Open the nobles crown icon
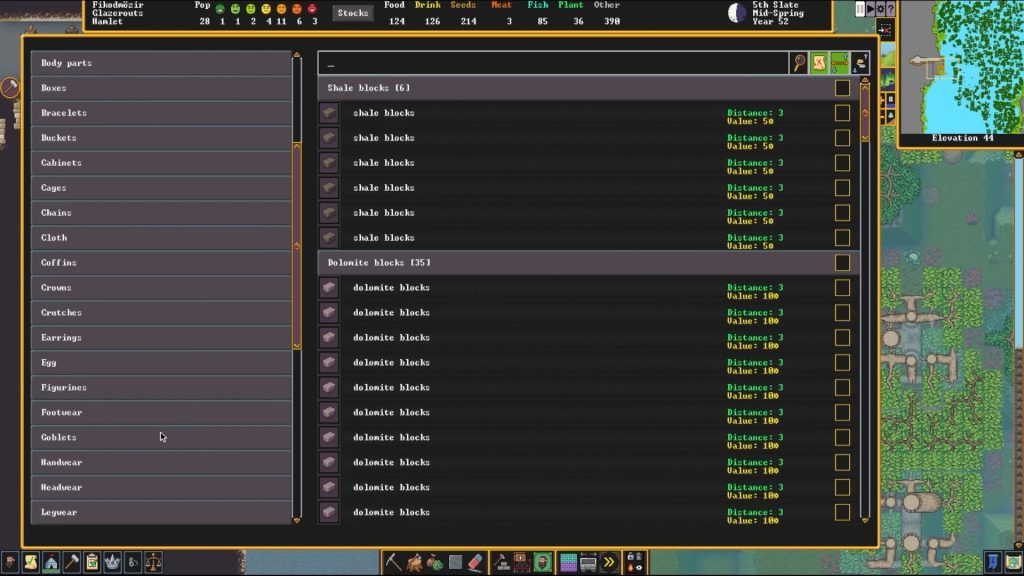 (112, 562)
